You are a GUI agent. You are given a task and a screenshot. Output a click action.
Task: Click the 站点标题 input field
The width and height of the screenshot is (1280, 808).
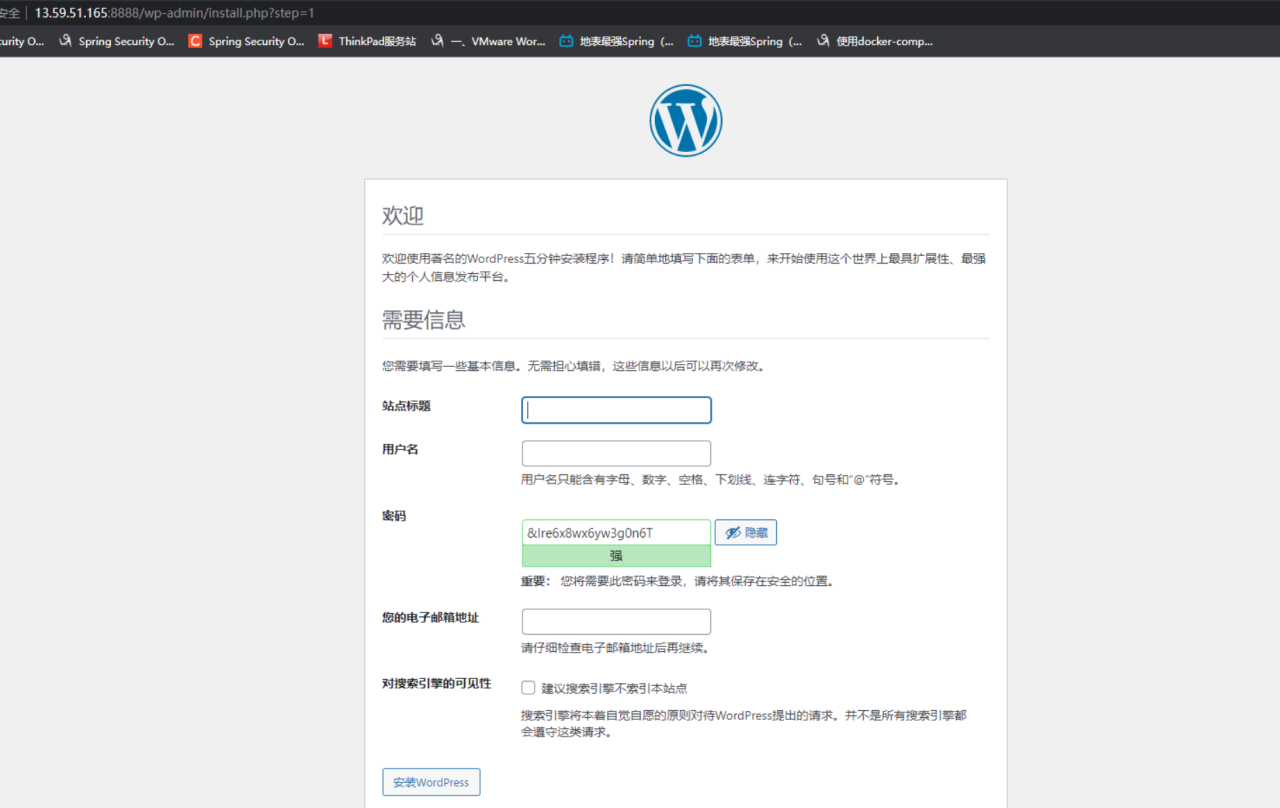tap(616, 410)
